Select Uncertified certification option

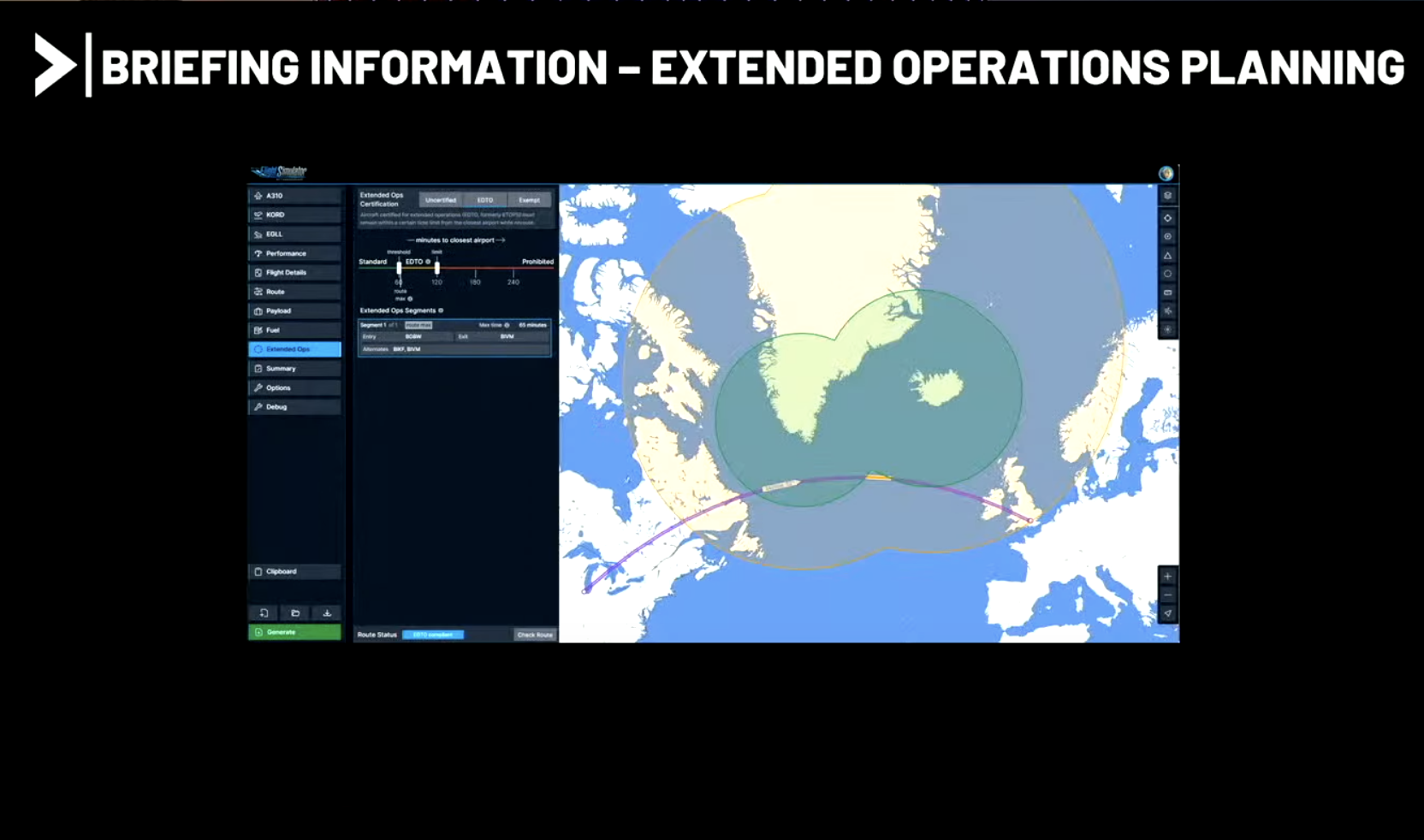[441, 200]
